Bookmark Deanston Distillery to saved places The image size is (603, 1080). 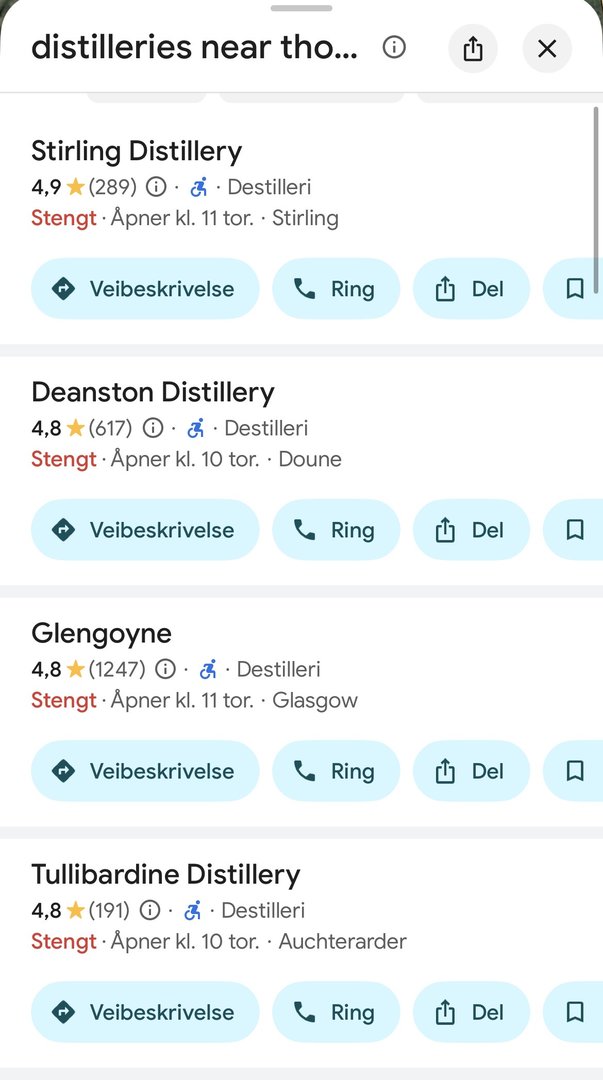pyautogui.click(x=575, y=530)
